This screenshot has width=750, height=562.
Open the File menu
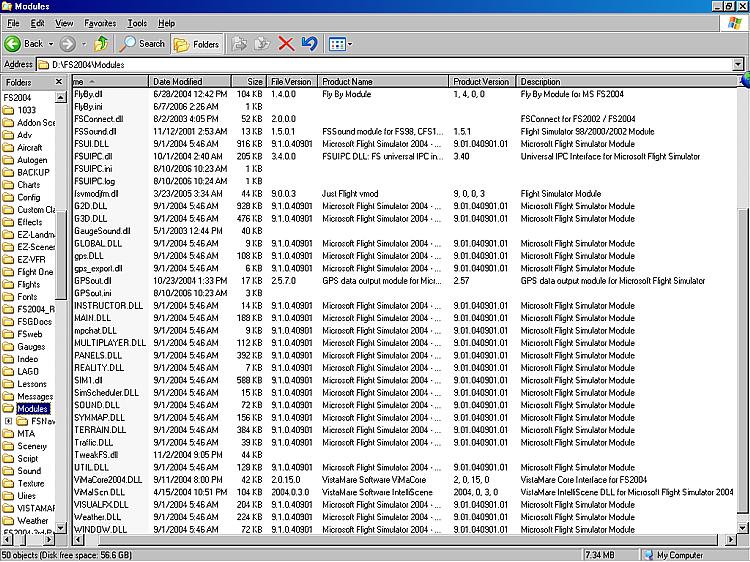(x=13, y=23)
